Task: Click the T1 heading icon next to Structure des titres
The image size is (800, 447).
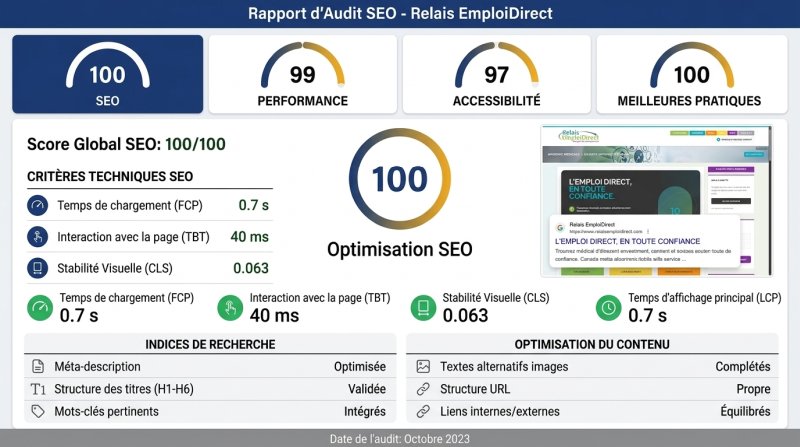Action: tap(38, 389)
